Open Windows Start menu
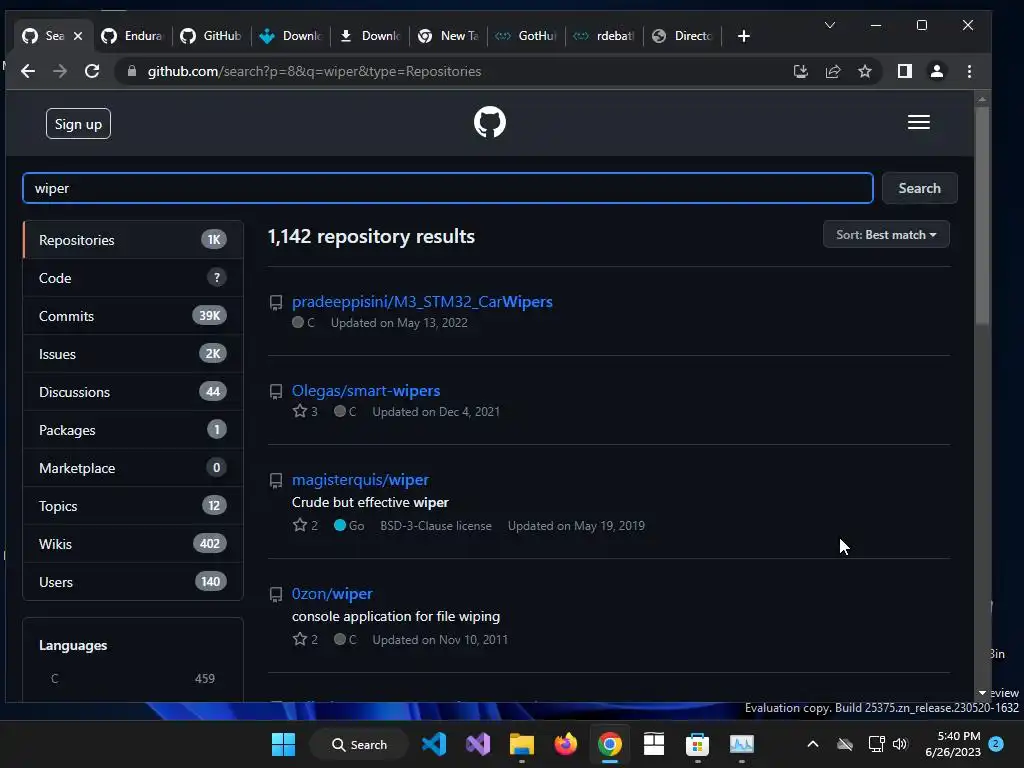This screenshot has height=768, width=1024. tap(283, 744)
